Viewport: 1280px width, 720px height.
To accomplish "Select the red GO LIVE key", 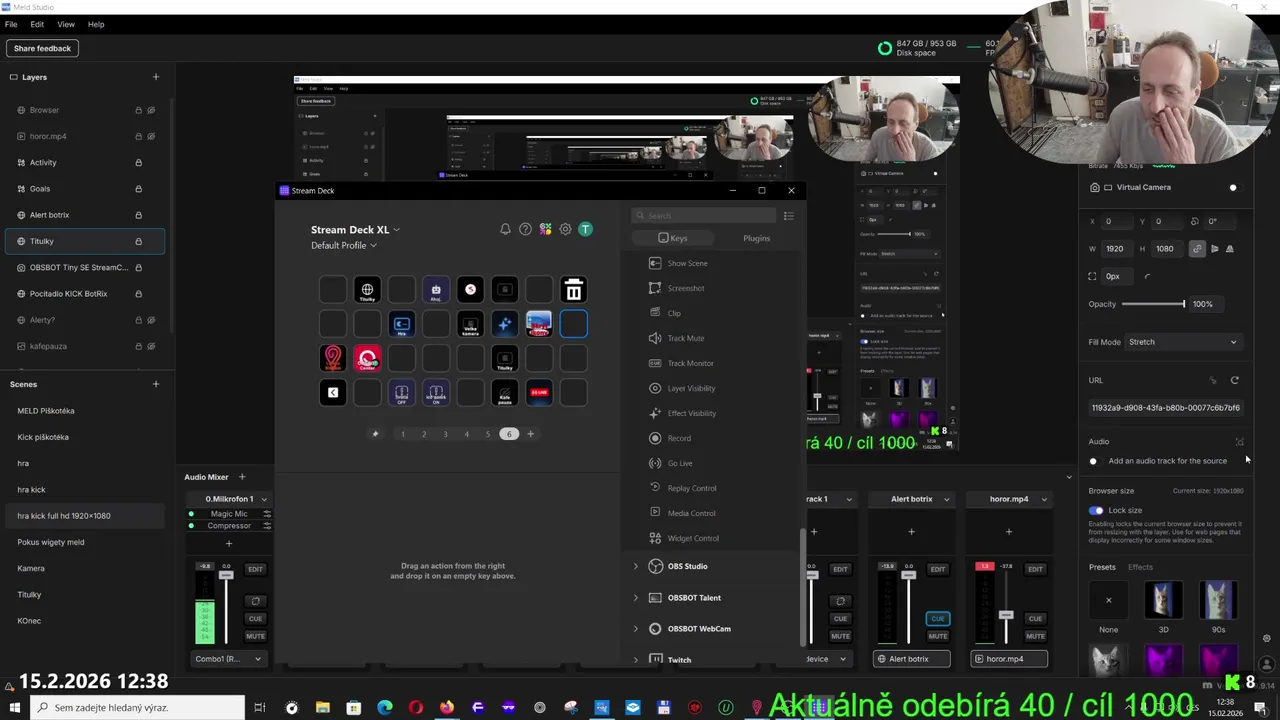I will coord(539,393).
